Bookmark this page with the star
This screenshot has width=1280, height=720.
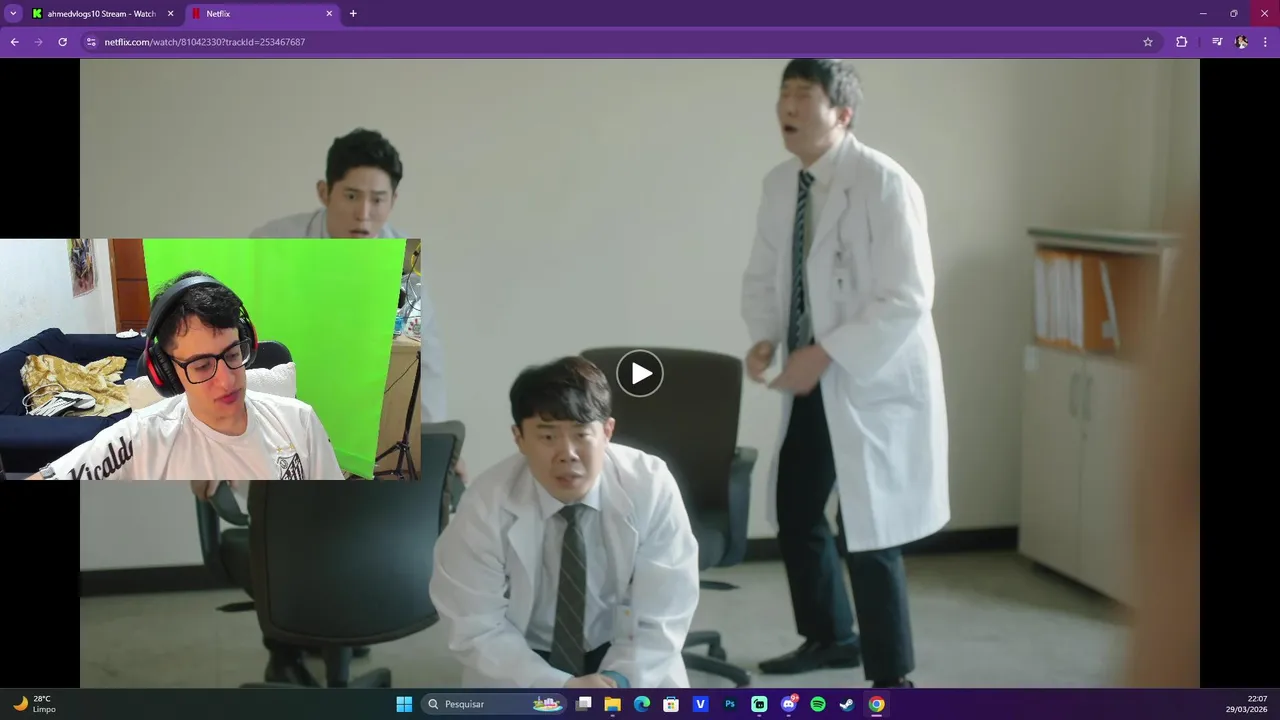tap(1148, 42)
